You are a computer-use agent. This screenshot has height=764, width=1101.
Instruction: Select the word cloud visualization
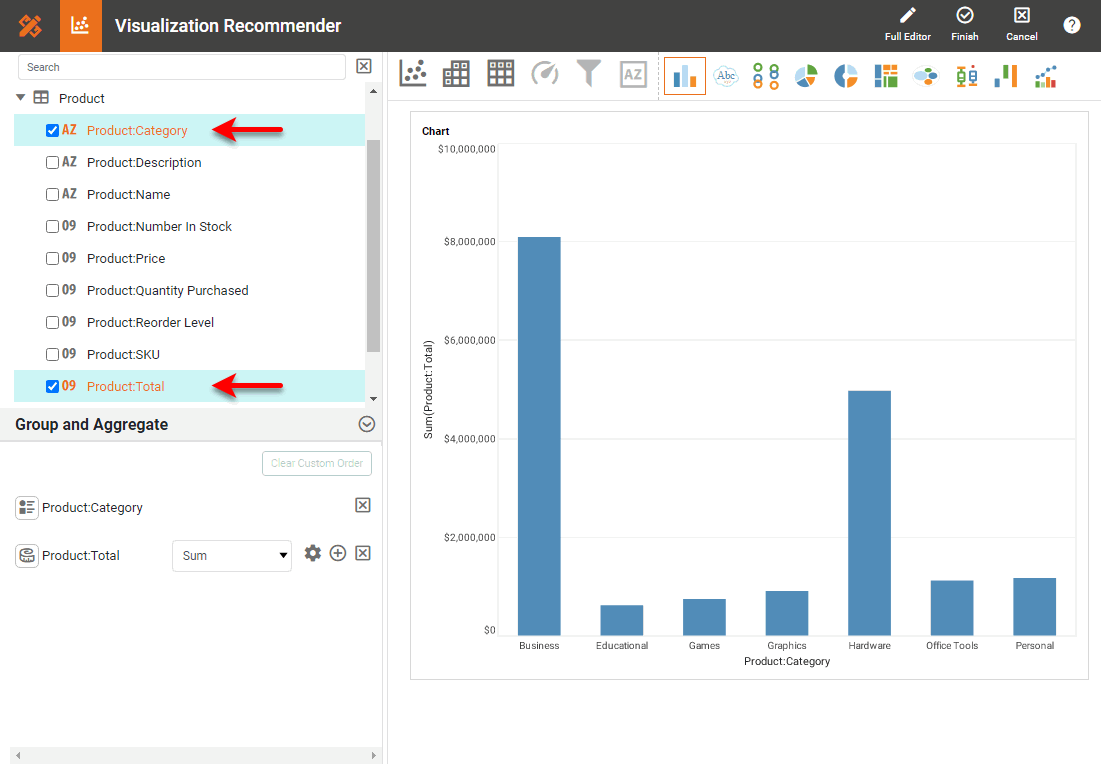pyautogui.click(x=725, y=75)
